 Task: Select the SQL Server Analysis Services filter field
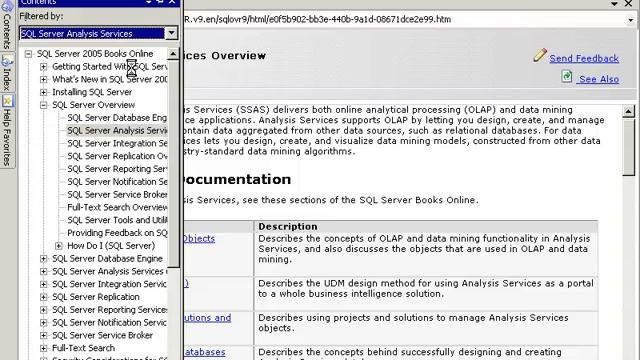coord(92,33)
